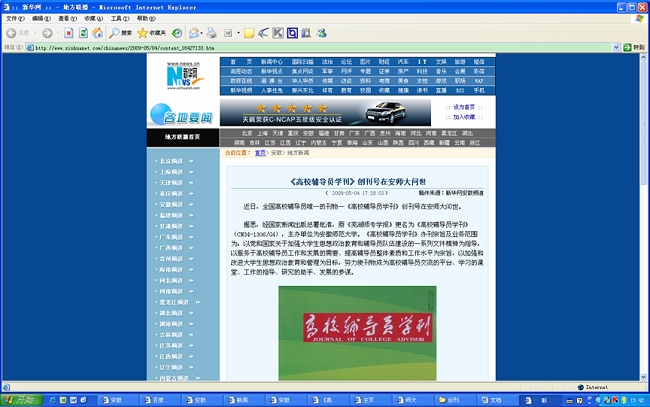
Task: Print the page with the printer icon
Action: pos(212,33)
